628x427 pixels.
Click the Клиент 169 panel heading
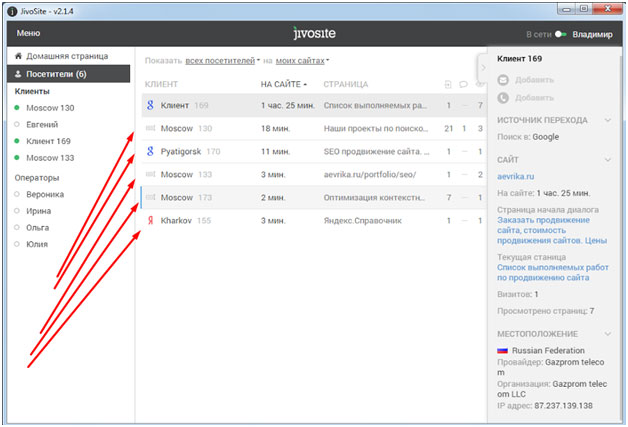519,58
